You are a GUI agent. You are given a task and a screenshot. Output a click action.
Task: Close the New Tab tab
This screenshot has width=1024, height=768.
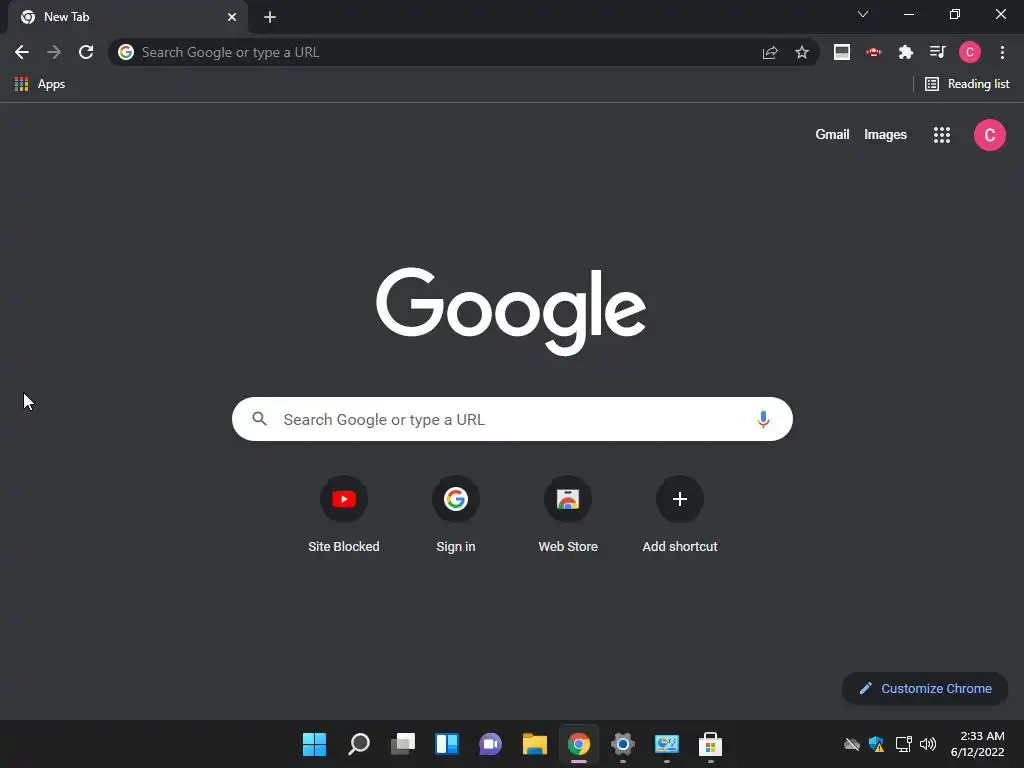232,17
